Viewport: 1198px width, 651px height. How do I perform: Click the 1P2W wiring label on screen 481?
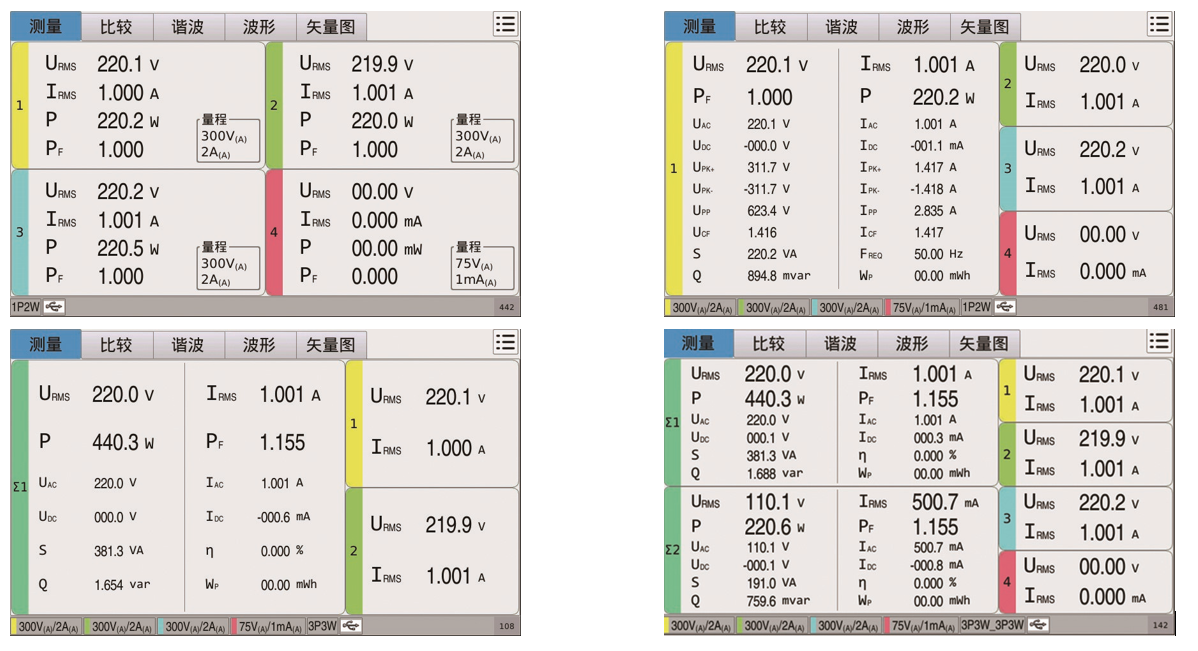[x=977, y=307]
